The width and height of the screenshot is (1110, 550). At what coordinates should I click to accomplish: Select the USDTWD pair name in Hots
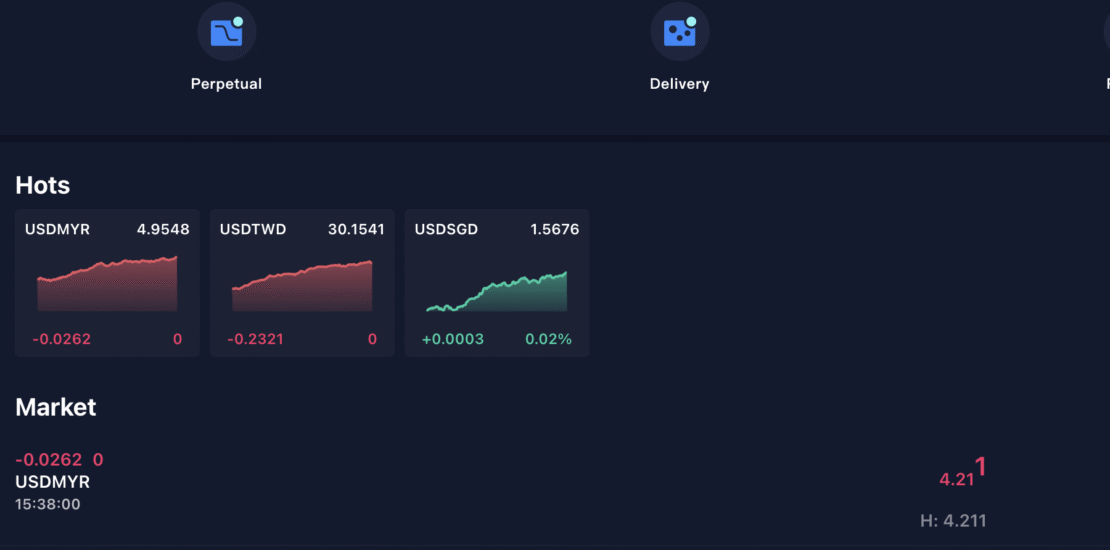click(x=253, y=229)
